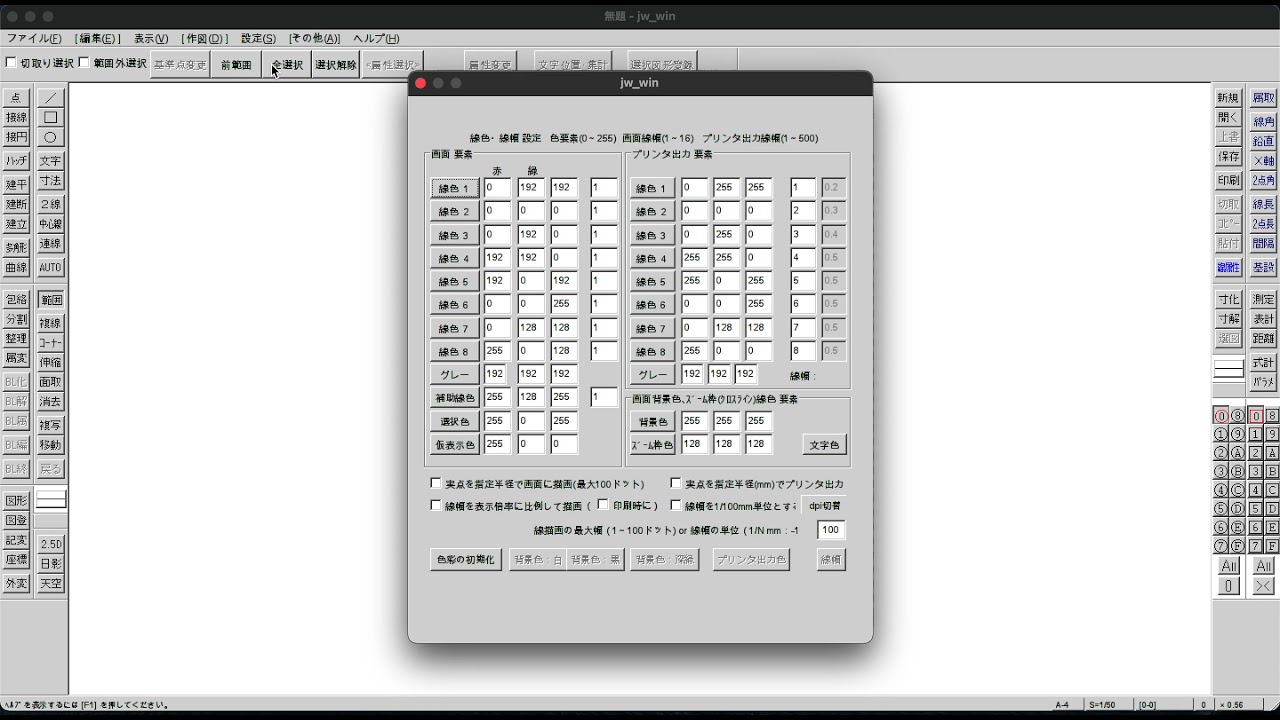Image resolution: width=1280 pixels, height=720 pixels.
Task: Select the 曲線 curve tool
Action: (x=16, y=268)
